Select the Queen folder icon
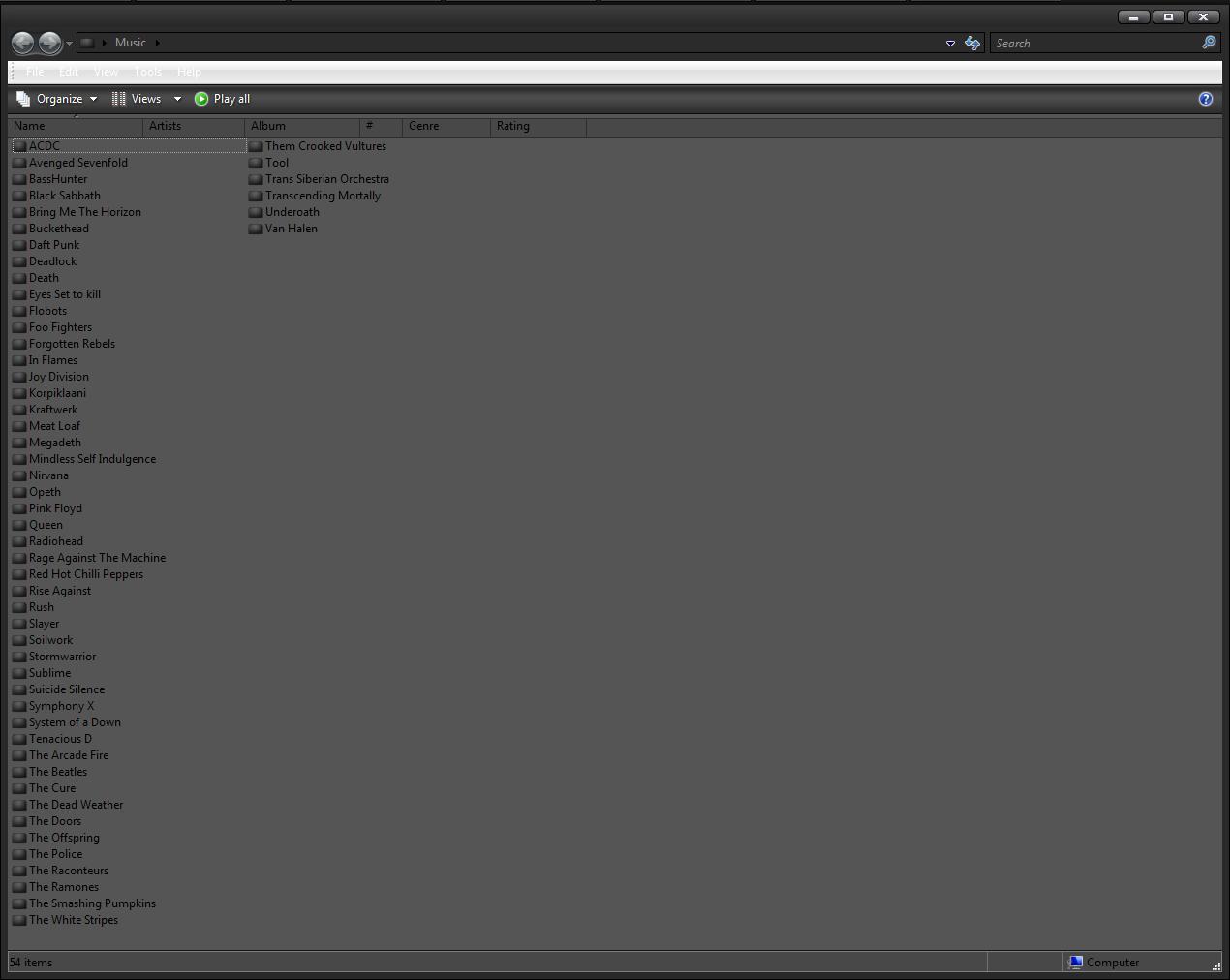The width and height of the screenshot is (1230, 980). pos(19,525)
